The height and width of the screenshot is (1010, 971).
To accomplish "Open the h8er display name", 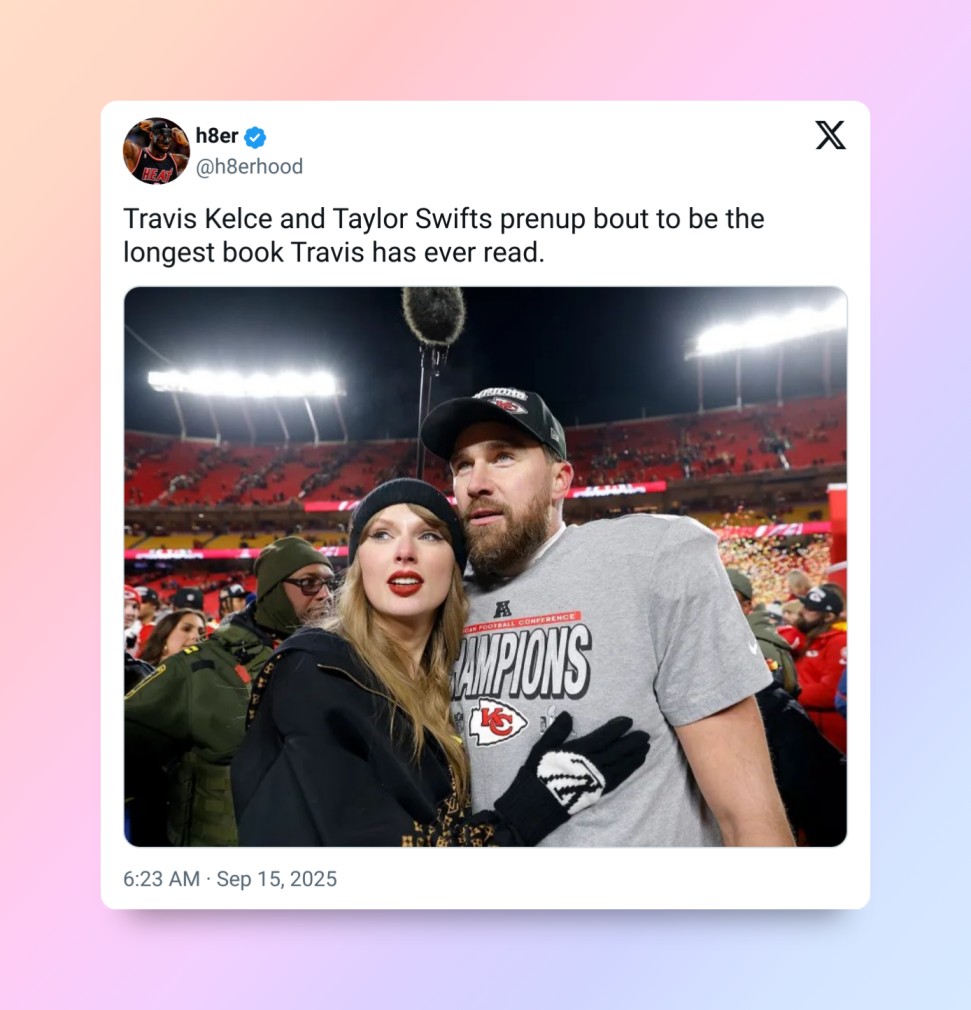I will coord(216,136).
